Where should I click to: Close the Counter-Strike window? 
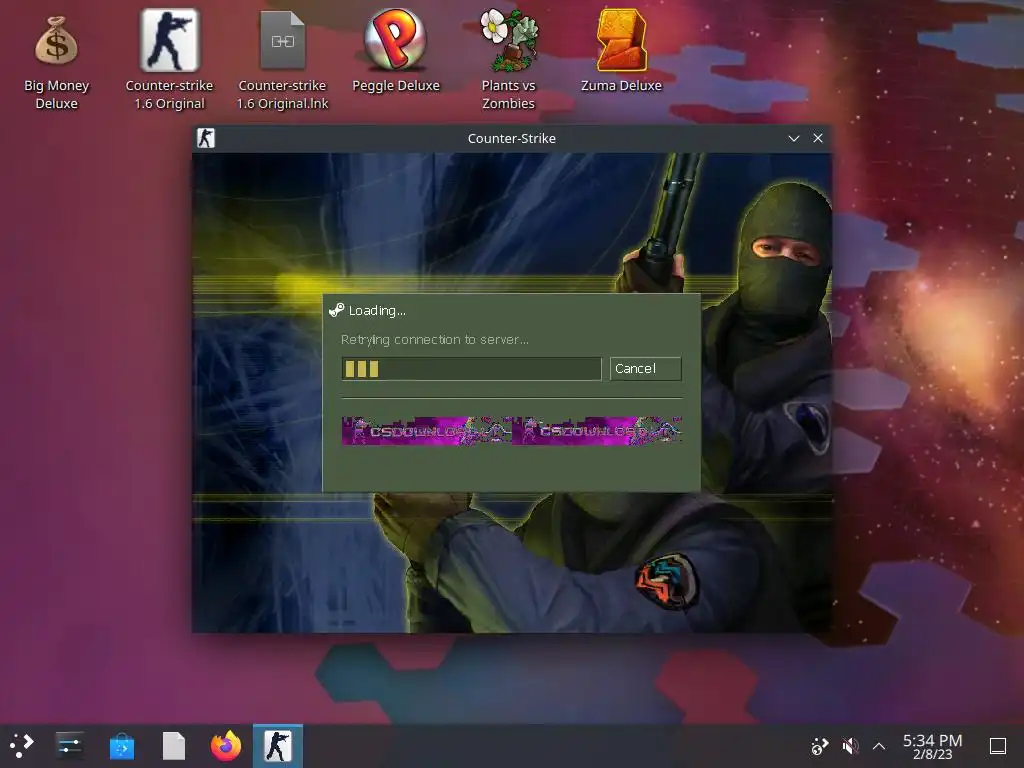coord(818,138)
